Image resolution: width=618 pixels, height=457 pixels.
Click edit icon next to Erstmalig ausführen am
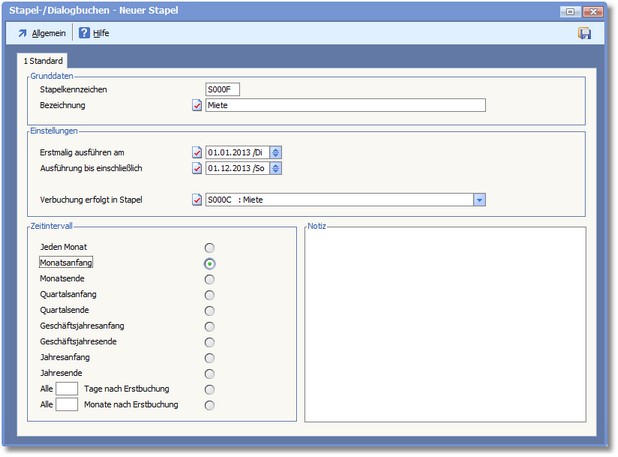tap(197, 152)
